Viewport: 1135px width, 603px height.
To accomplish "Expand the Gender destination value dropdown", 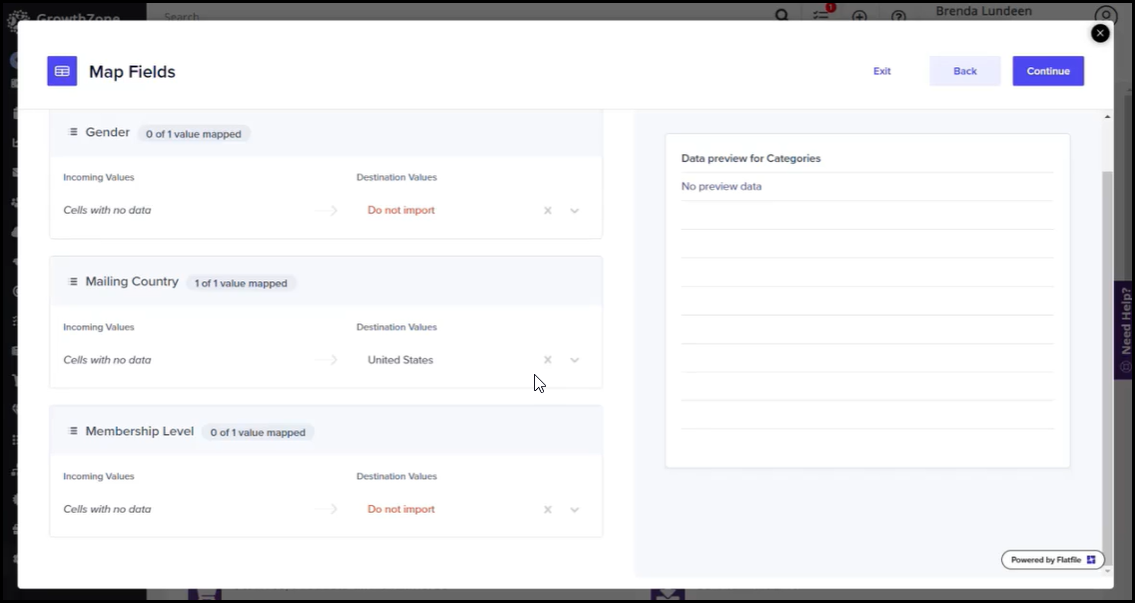I will click(575, 211).
